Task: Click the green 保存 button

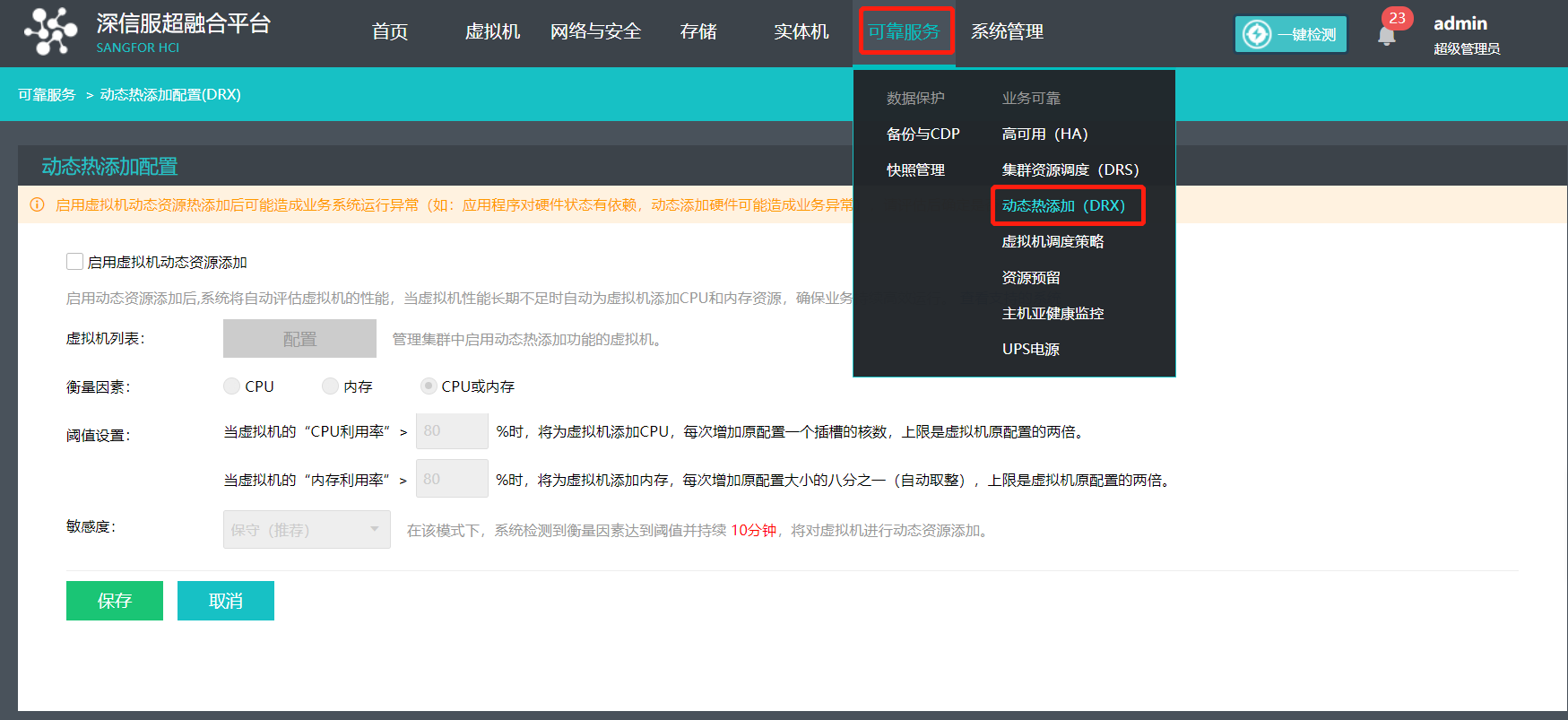Action: click(x=115, y=601)
